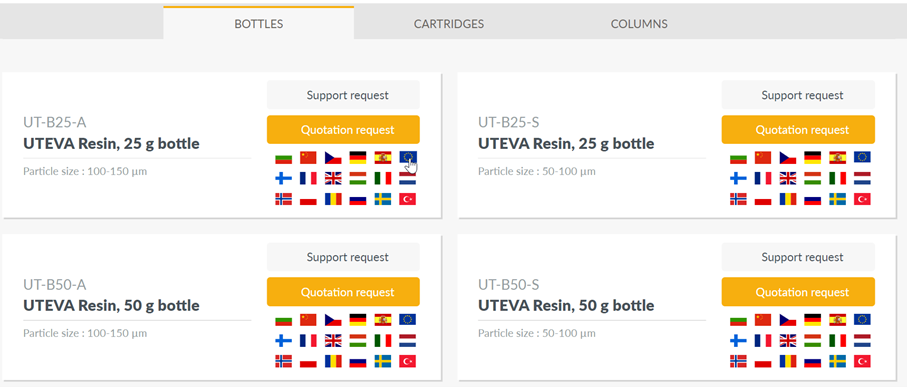Click the Romanian flag under UT-B50-A
Image resolution: width=907 pixels, height=387 pixels.
tap(333, 361)
